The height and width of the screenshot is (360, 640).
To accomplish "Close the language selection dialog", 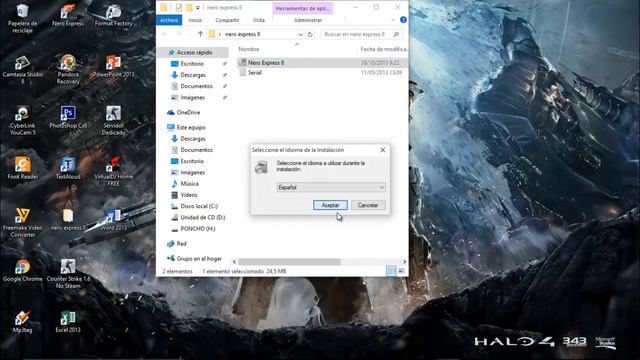I will coord(382,150).
